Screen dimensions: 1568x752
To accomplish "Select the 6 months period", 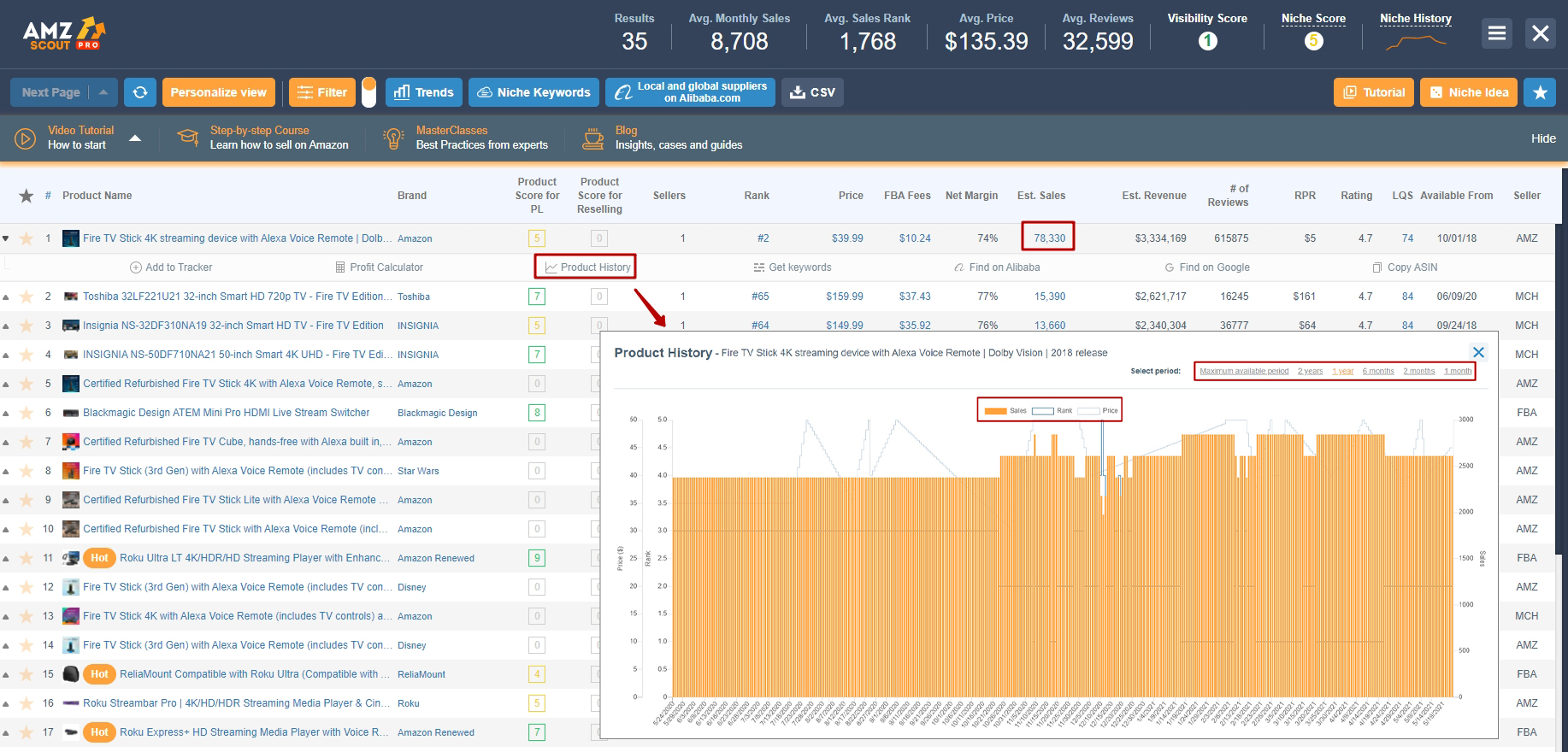I will coord(1378,371).
